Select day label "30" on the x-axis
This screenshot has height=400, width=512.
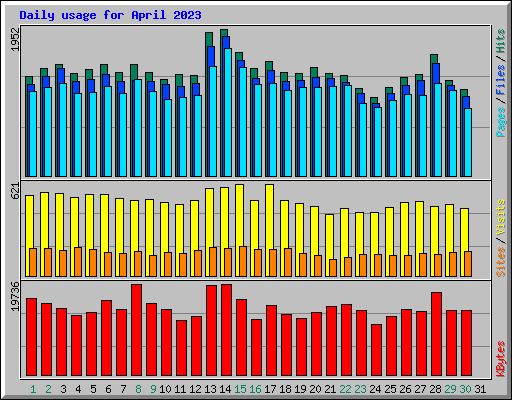tap(465, 389)
